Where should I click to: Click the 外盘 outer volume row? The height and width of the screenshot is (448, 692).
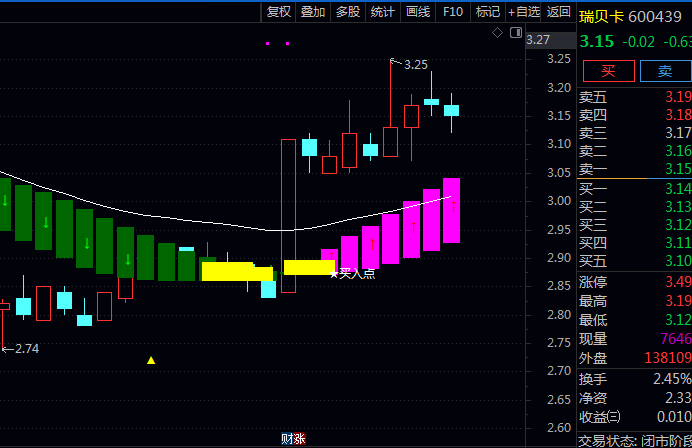[635, 358]
